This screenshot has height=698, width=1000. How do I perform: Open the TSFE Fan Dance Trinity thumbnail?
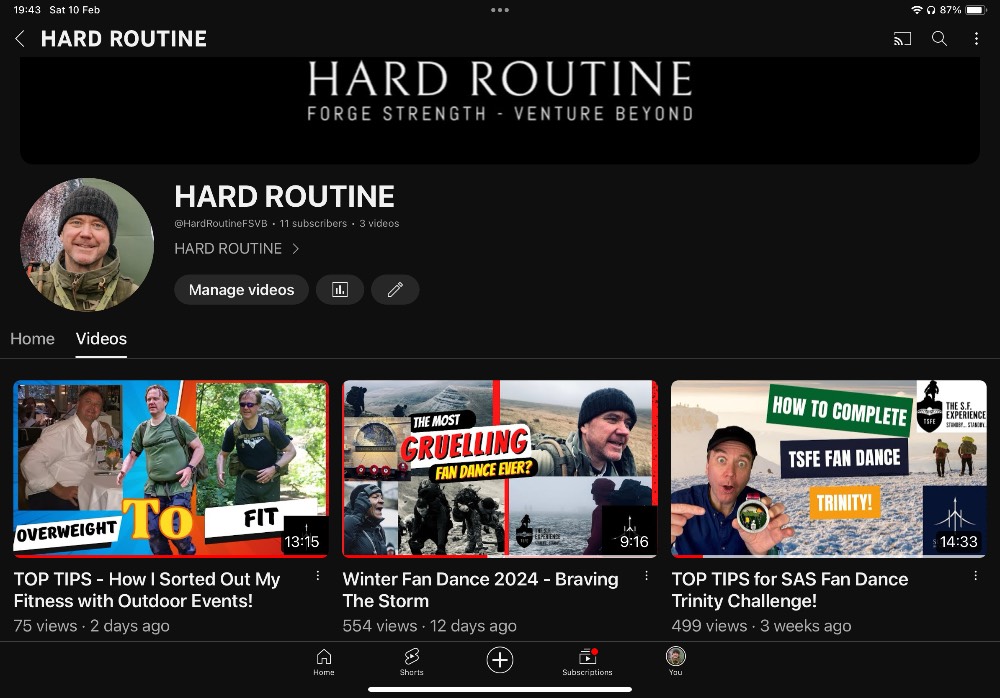(828, 469)
